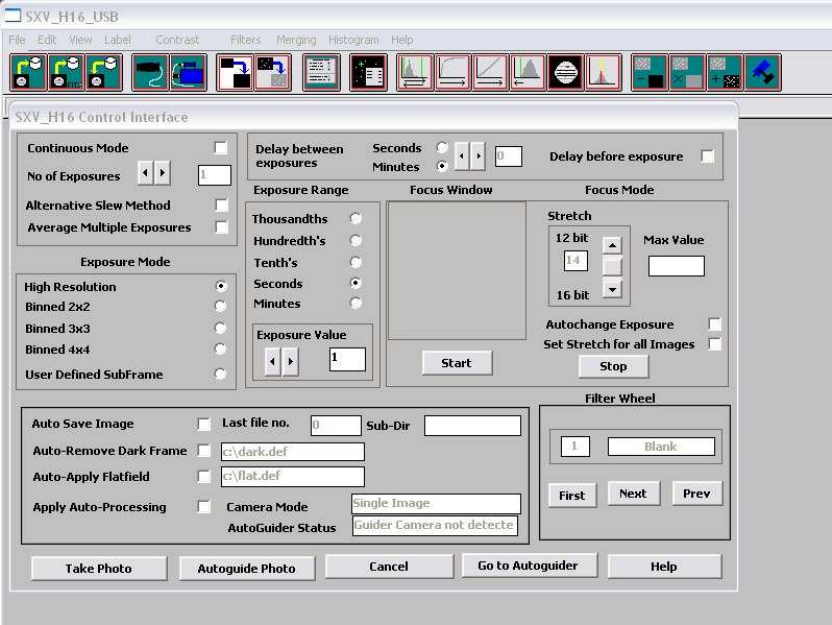
Task: Click the curved non-linear stretch icon
Action: point(453,72)
